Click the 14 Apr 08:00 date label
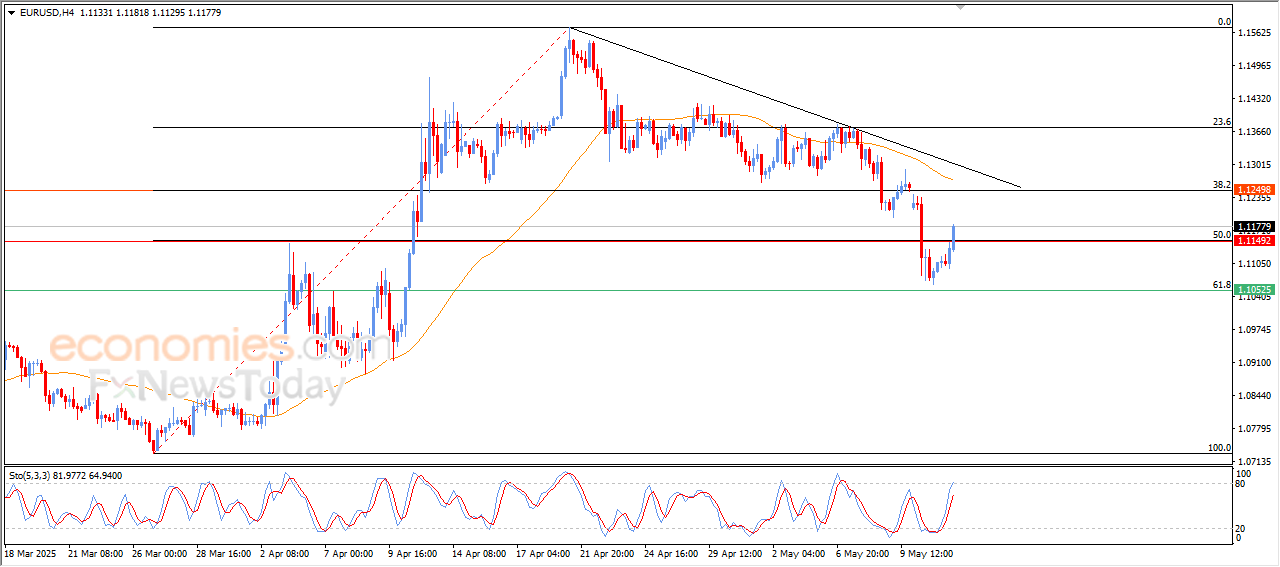Image resolution: width=1280 pixels, height=567 pixels. [480, 552]
